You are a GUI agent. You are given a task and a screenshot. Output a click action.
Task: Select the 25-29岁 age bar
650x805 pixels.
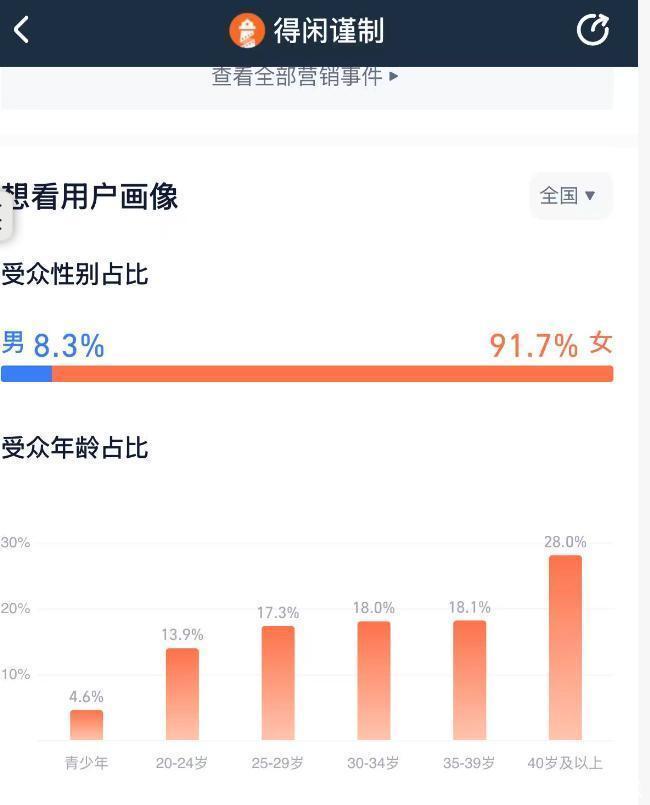pos(278,683)
